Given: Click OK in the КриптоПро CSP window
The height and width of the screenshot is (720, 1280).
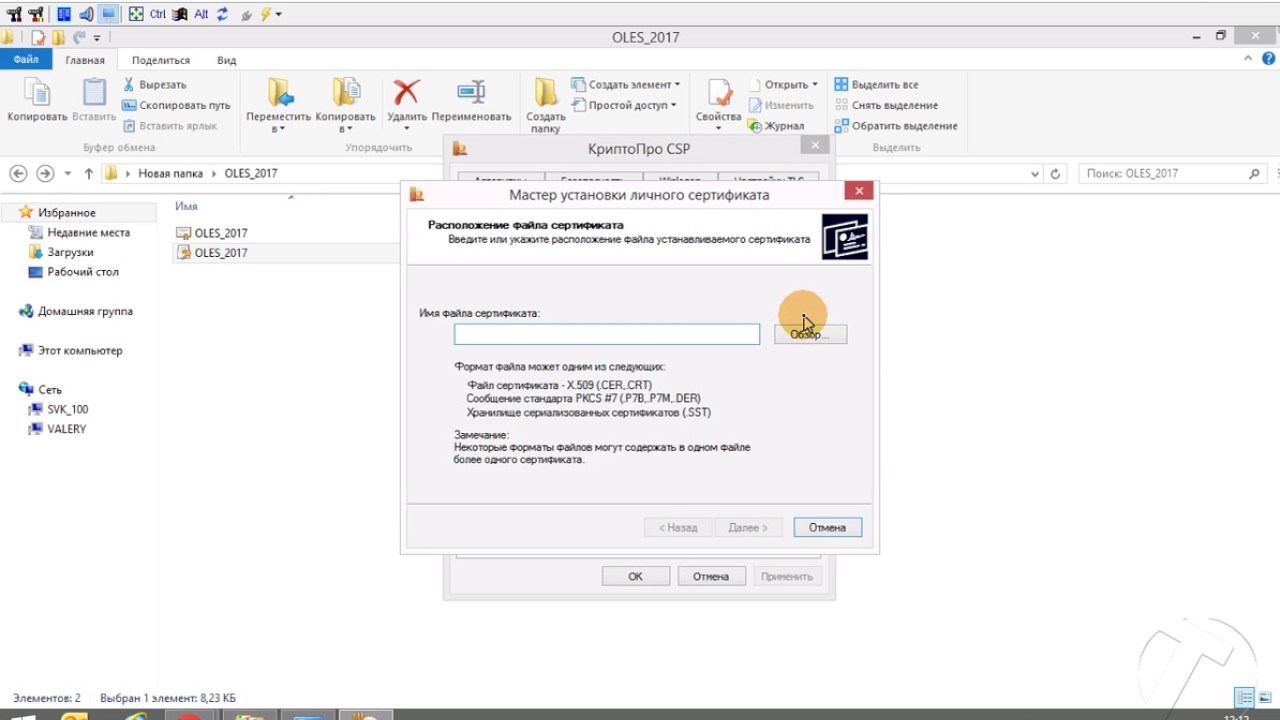Looking at the screenshot, I should tap(635, 576).
